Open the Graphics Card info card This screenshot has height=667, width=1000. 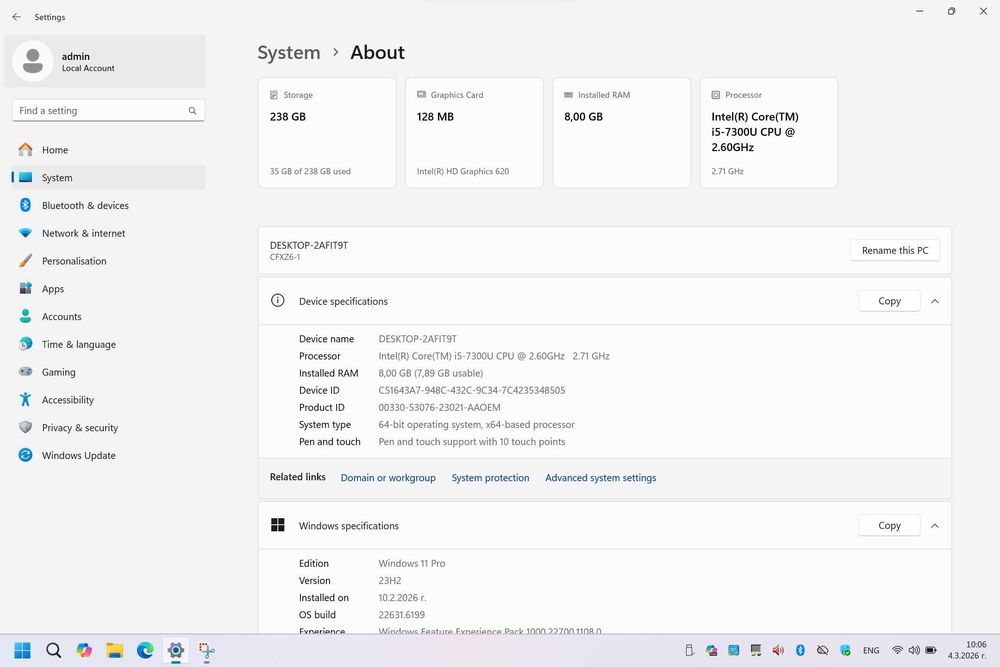[474, 133]
